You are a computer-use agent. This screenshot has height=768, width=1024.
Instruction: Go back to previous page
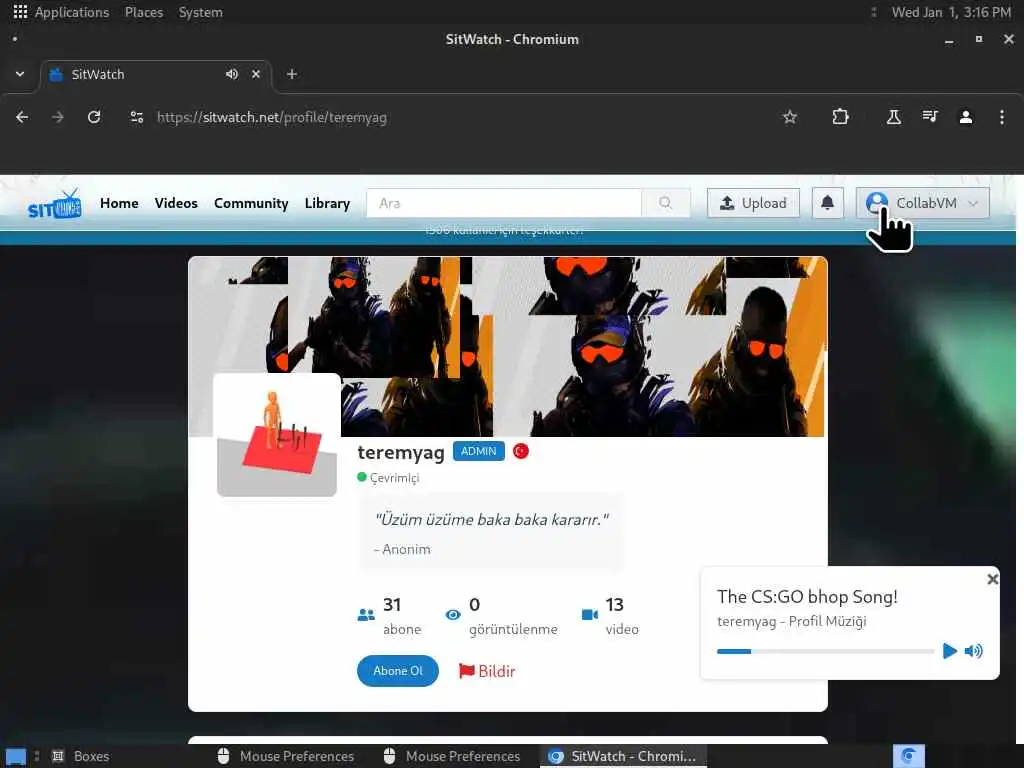22,118
